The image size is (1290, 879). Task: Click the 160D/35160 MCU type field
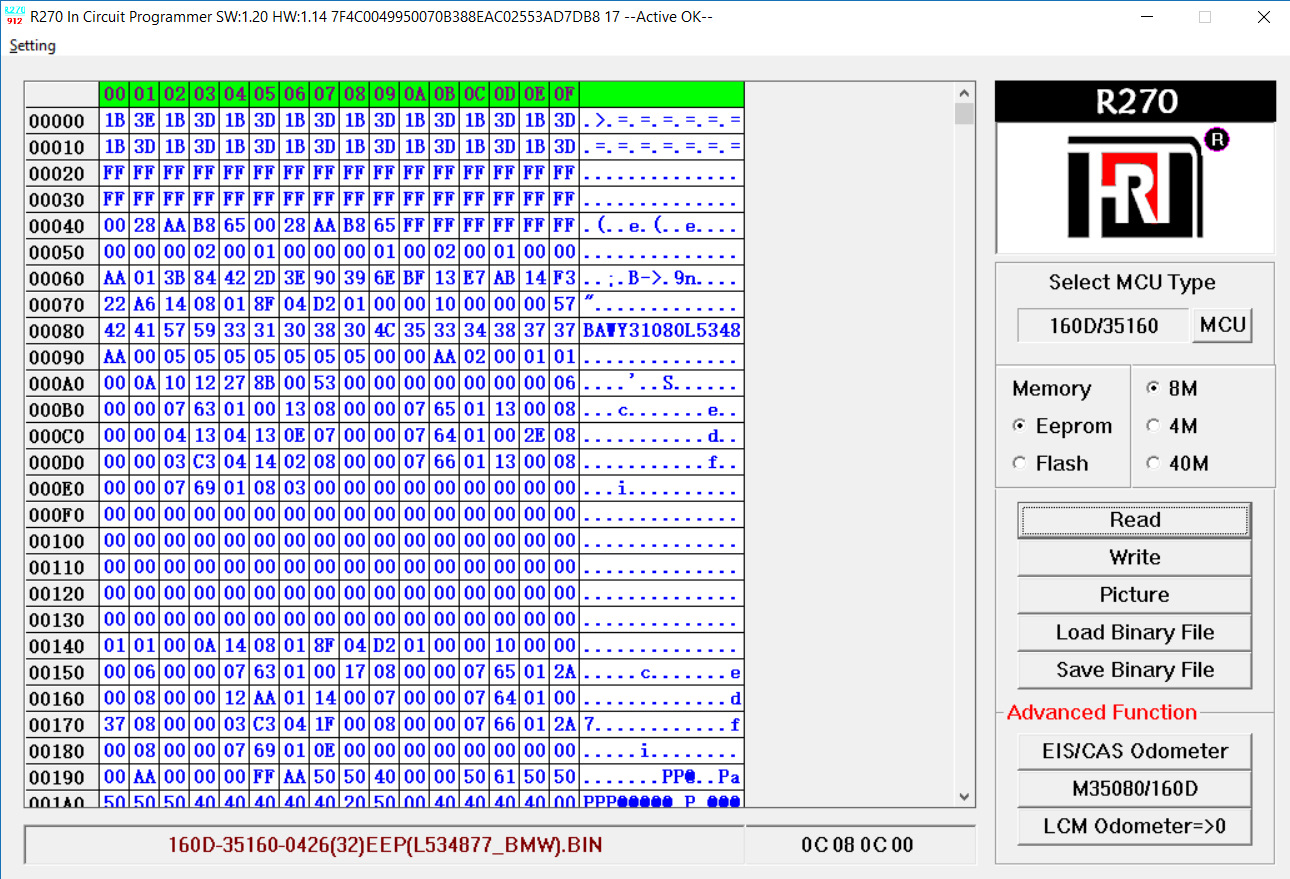click(x=1103, y=325)
